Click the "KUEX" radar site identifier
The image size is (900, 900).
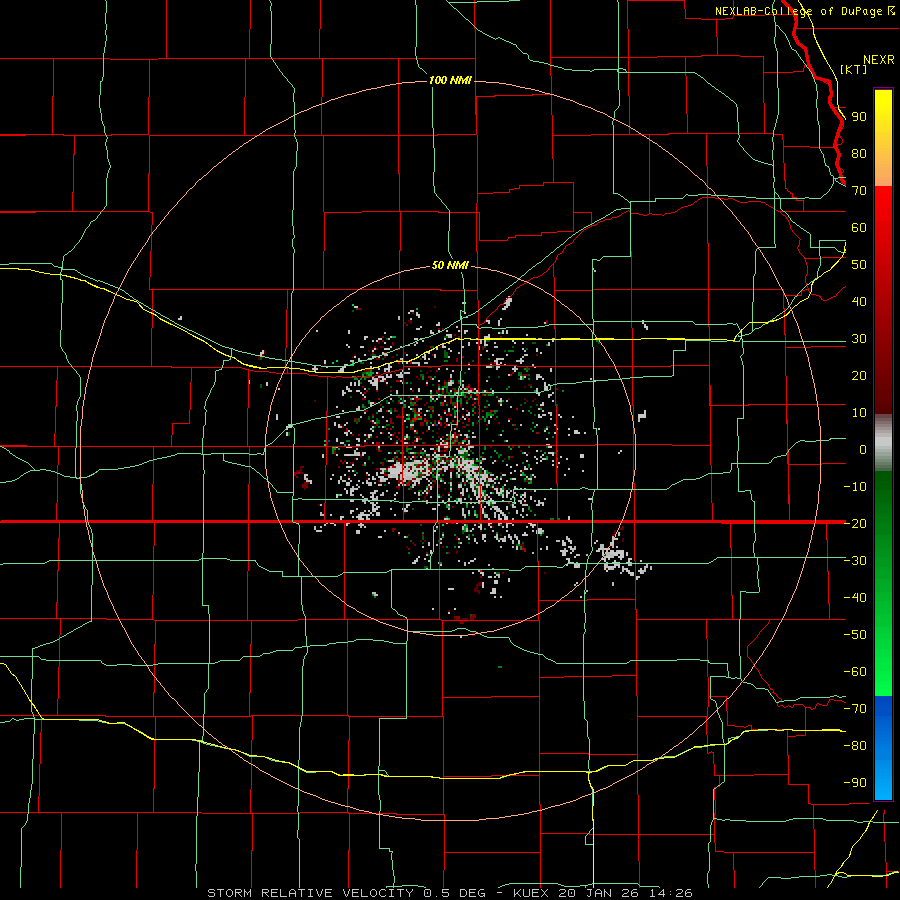531,893
